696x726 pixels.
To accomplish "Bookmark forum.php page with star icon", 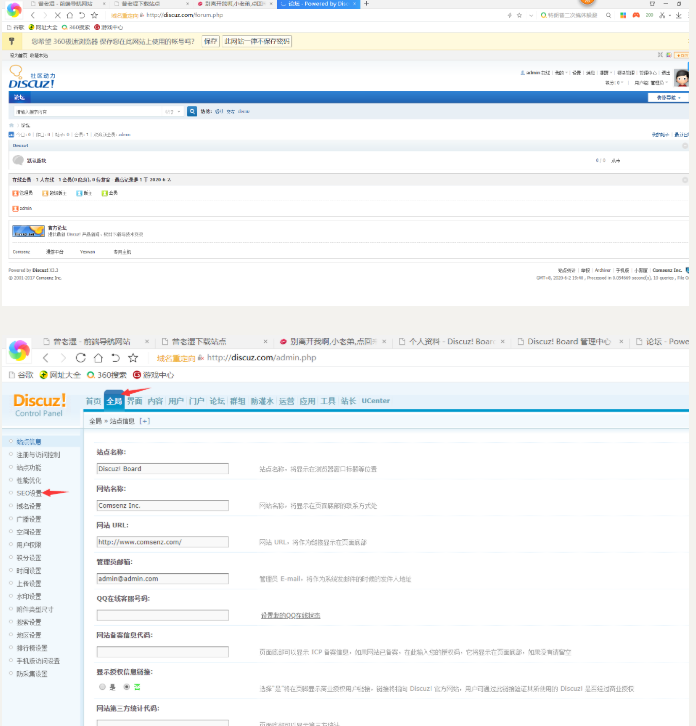I will (x=94, y=15).
